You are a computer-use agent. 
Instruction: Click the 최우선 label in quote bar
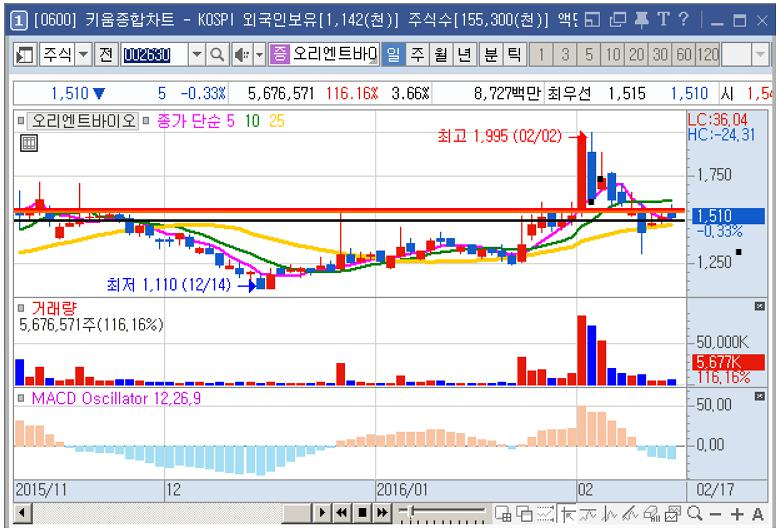pos(569,93)
